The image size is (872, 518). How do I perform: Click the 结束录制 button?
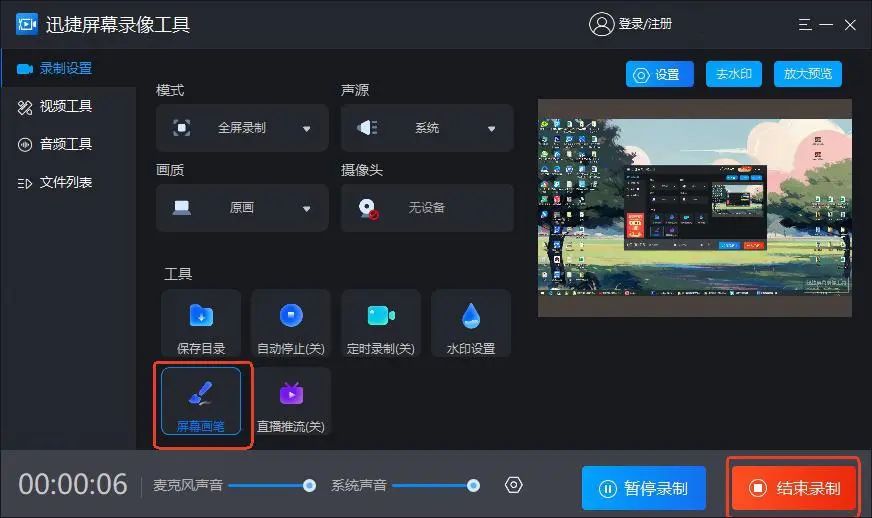tap(794, 489)
